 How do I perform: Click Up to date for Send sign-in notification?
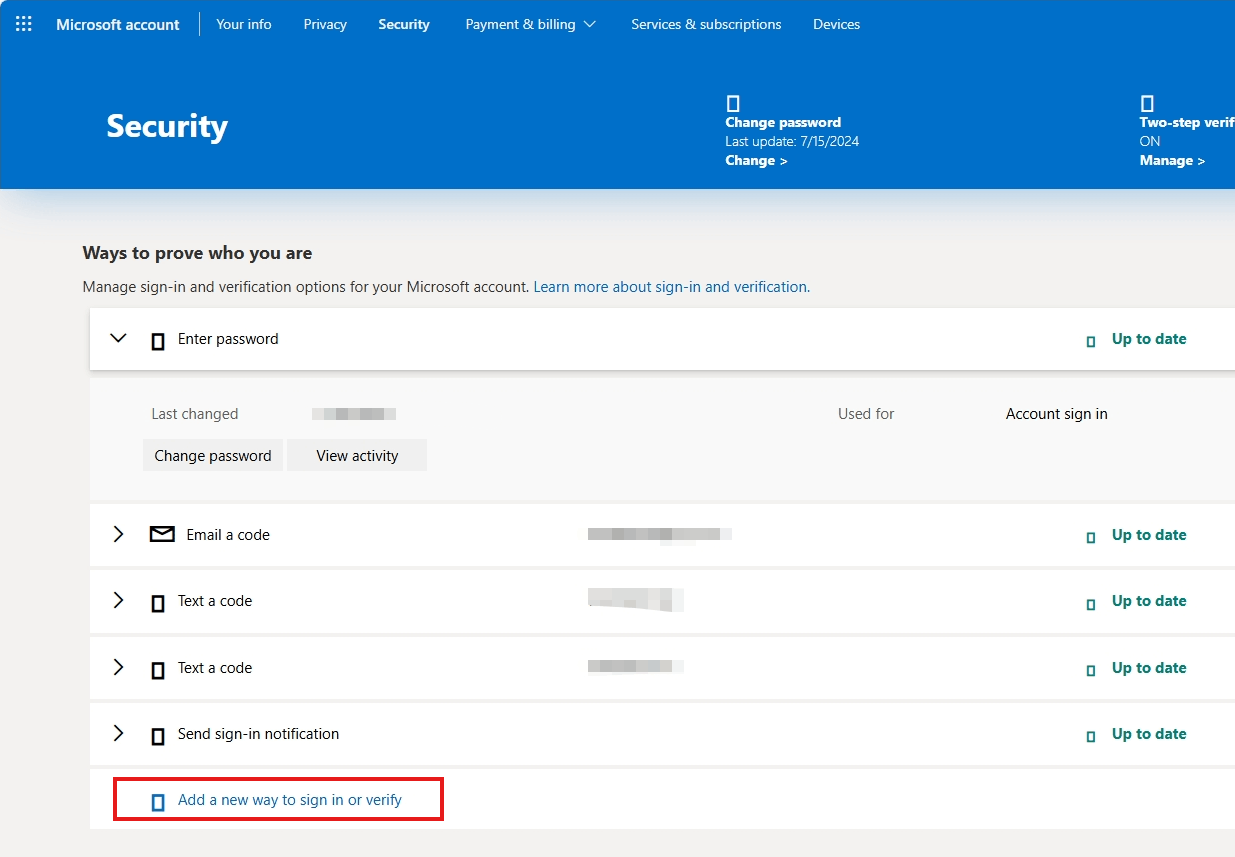point(1149,734)
